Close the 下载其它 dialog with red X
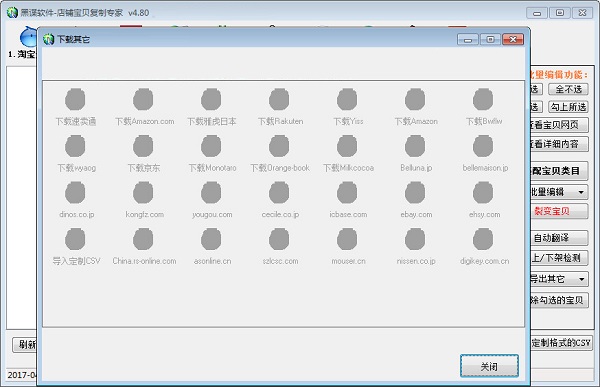The image size is (600, 387). pos(513,39)
